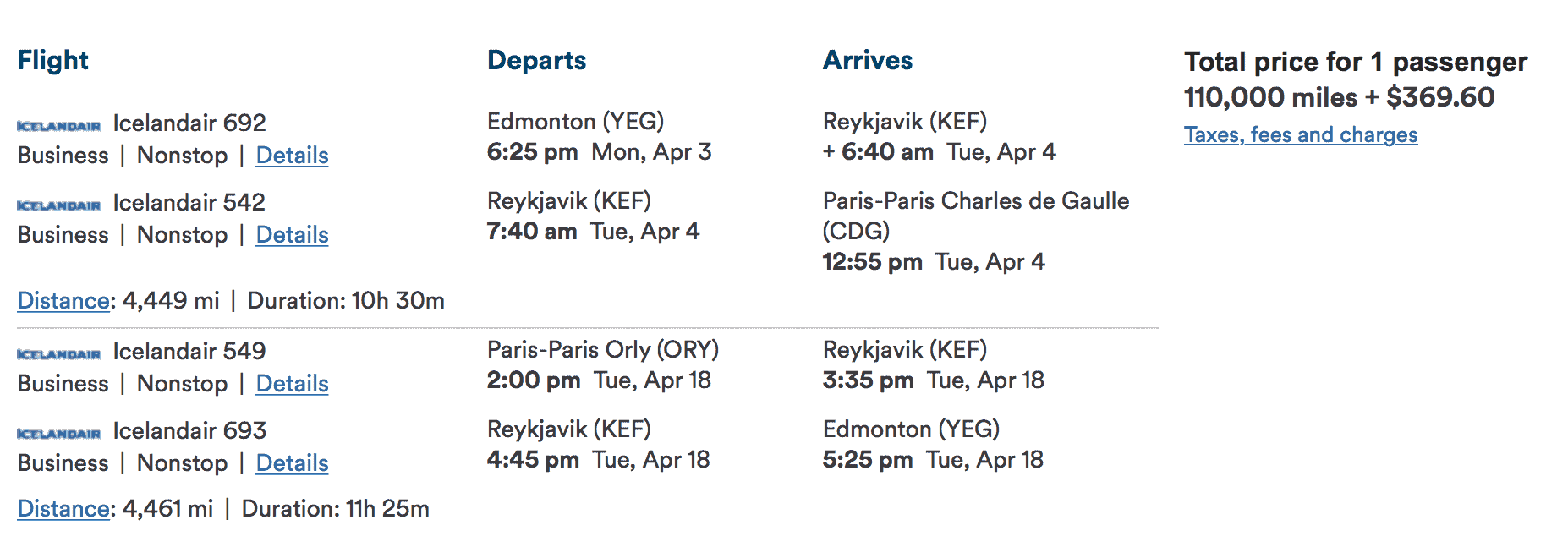This screenshot has height=558, width=1568.
Task: Click the Departs column header
Action: (536, 60)
